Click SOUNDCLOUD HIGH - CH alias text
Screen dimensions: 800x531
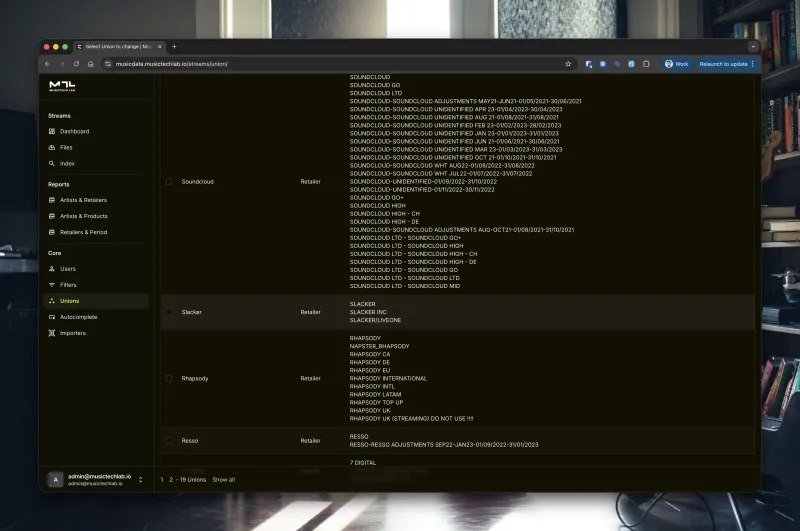[x=385, y=214]
